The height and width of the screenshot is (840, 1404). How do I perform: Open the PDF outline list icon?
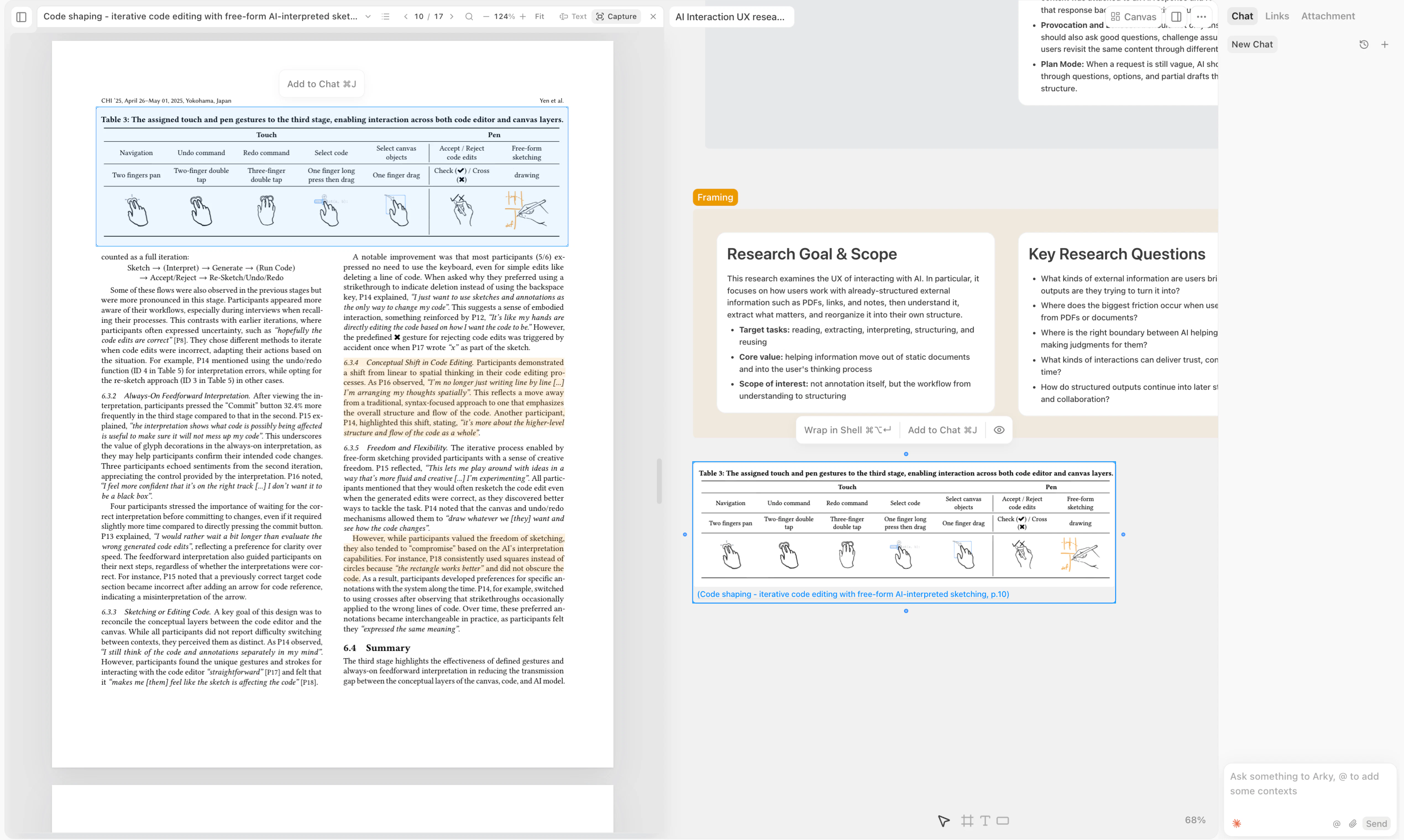coord(386,16)
